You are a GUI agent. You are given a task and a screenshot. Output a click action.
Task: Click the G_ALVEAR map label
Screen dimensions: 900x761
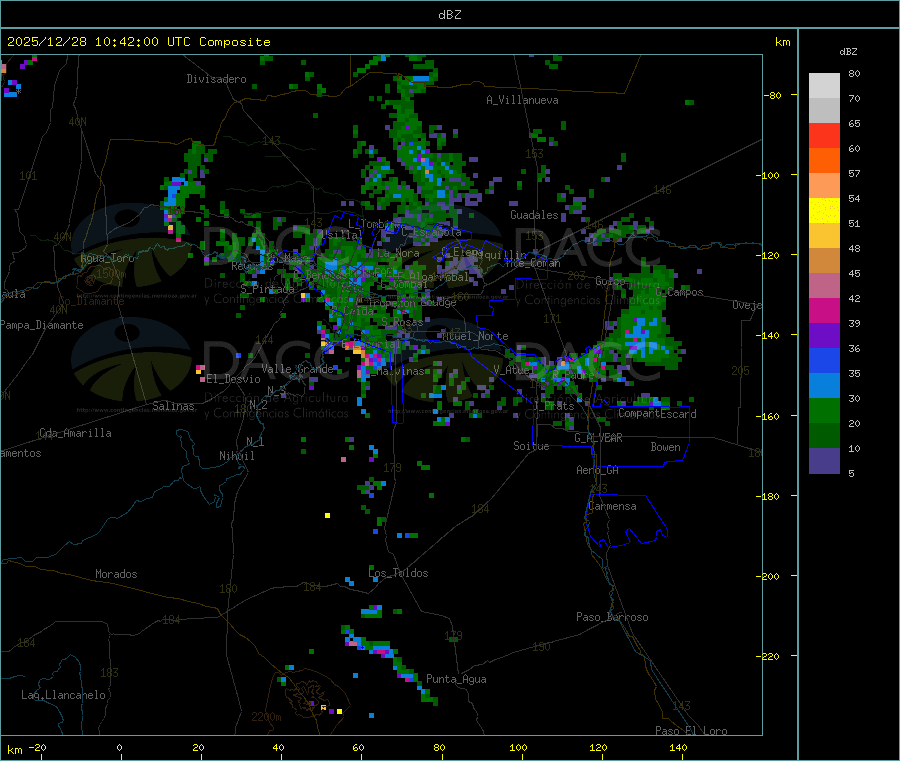599,438
